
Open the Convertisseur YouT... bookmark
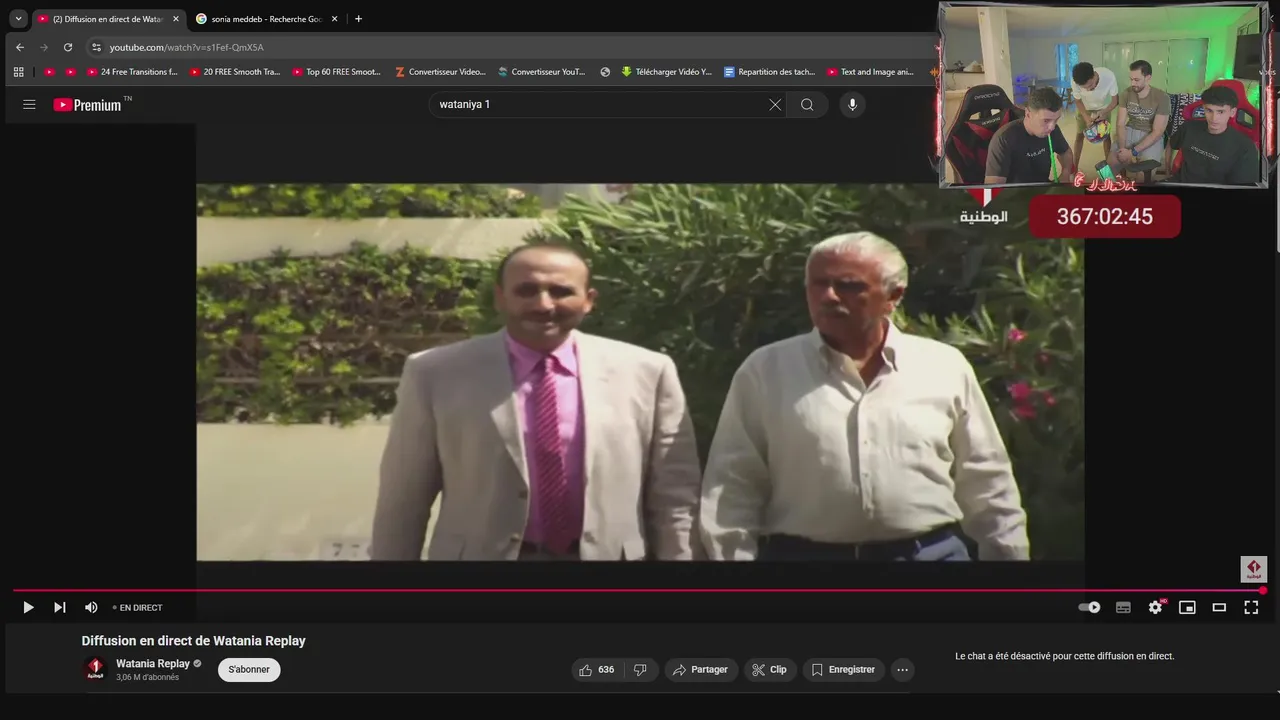[542, 72]
